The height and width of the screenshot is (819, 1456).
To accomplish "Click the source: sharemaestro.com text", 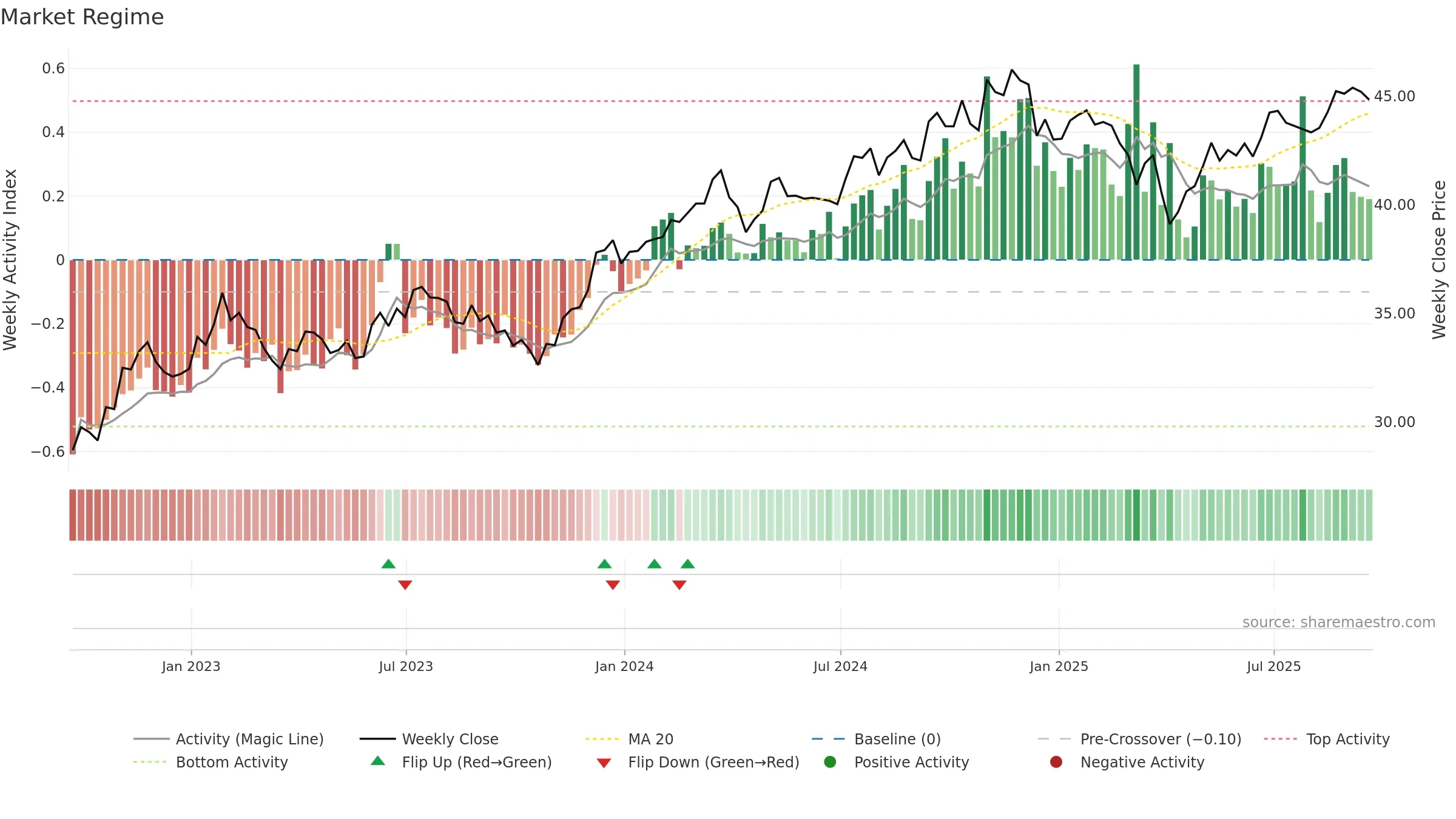I will pyautogui.click(x=1339, y=622).
